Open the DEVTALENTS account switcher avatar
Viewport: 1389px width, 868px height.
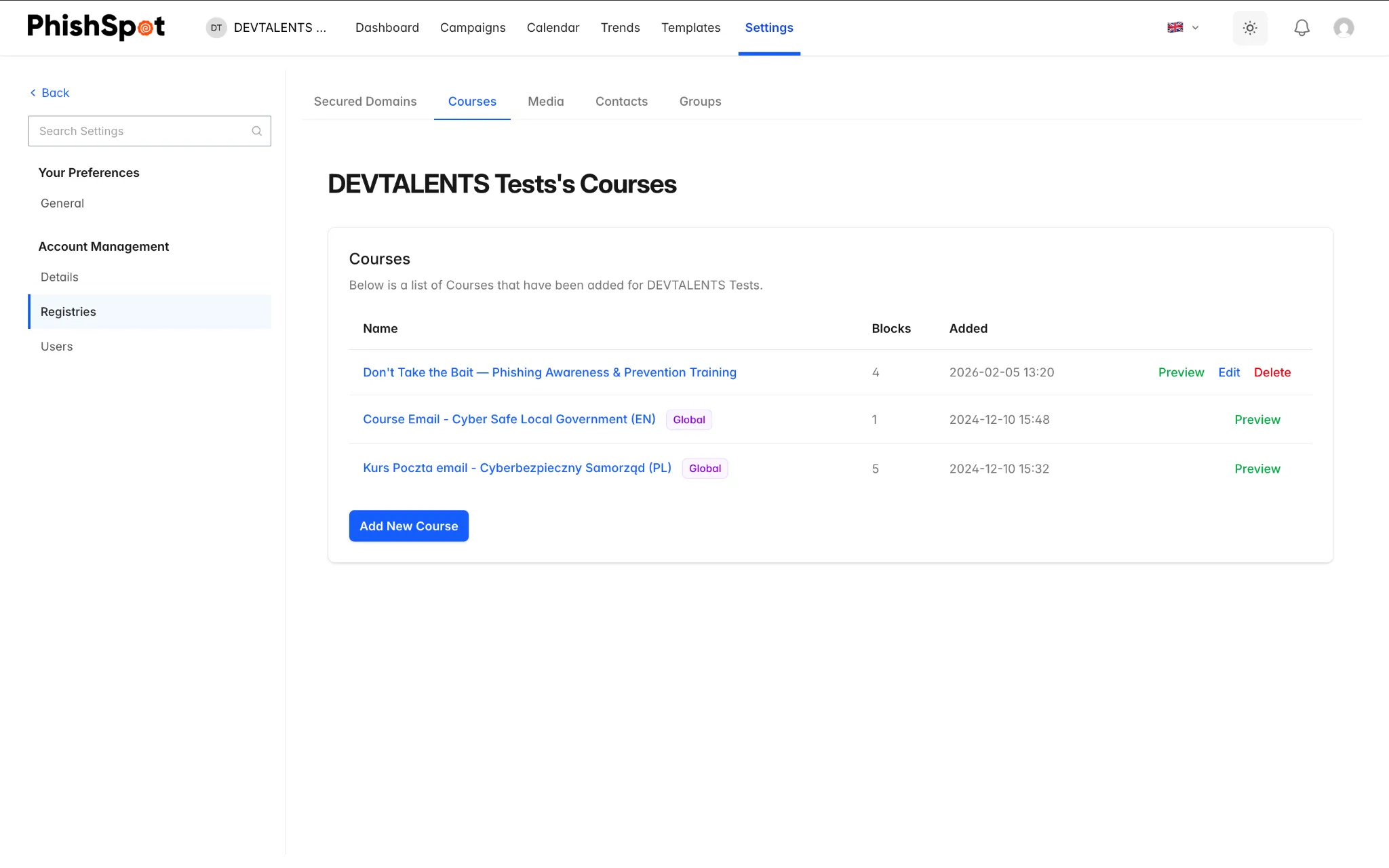tap(216, 28)
